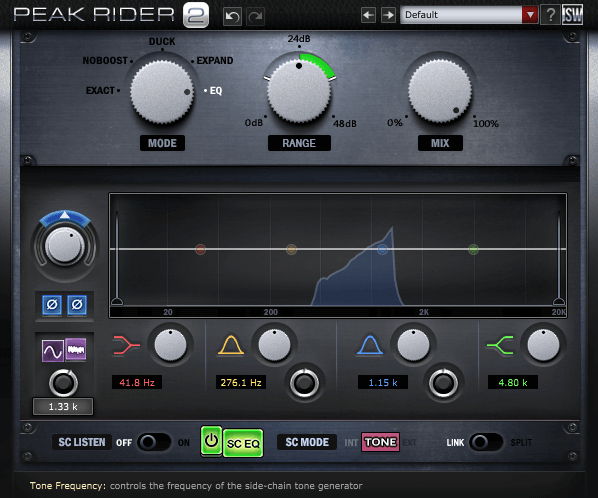Click the undo arrow icon
Viewport: 598px width, 498px height.
click(x=232, y=16)
